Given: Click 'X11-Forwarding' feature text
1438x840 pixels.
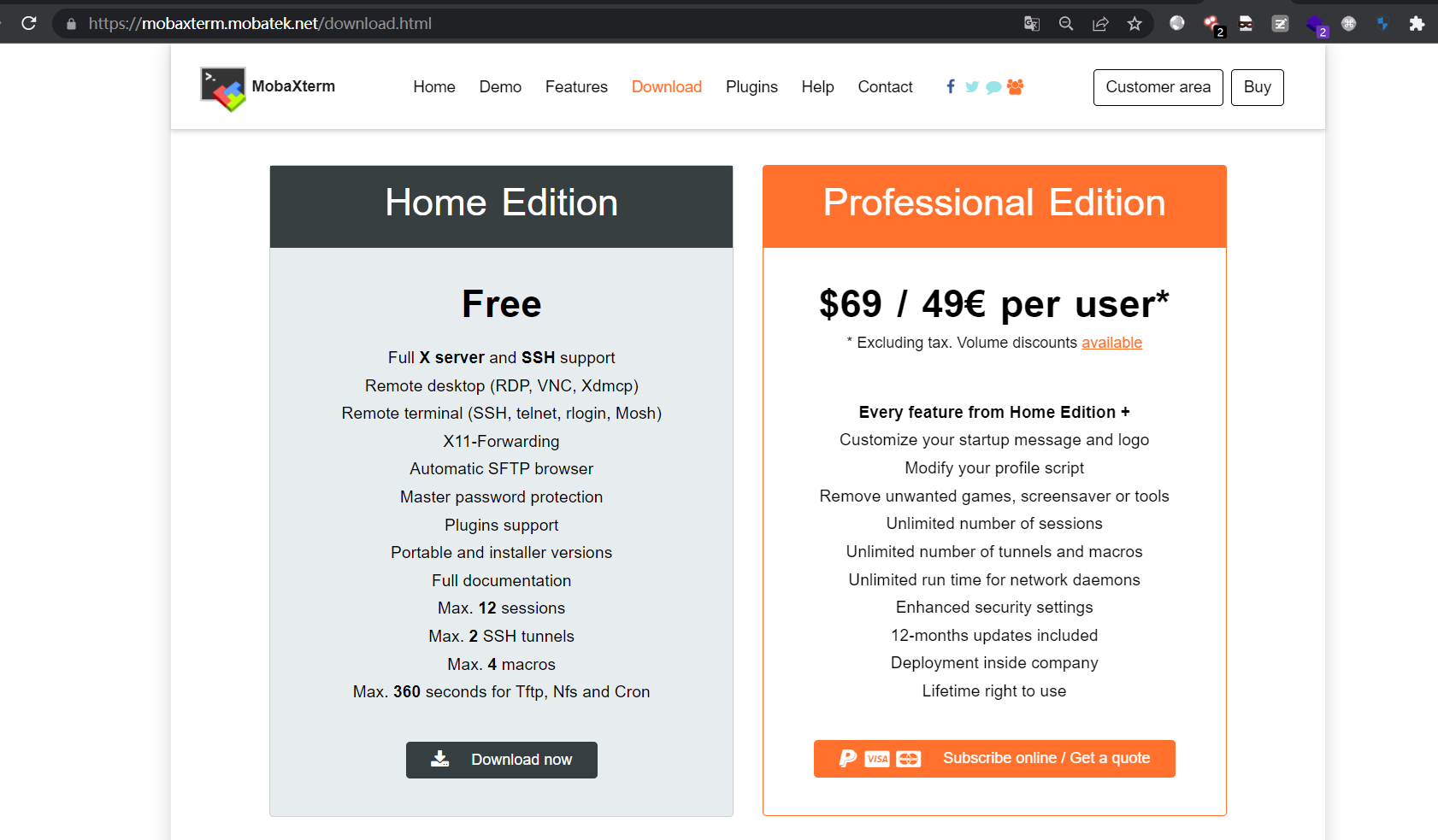Looking at the screenshot, I should pos(502,442).
